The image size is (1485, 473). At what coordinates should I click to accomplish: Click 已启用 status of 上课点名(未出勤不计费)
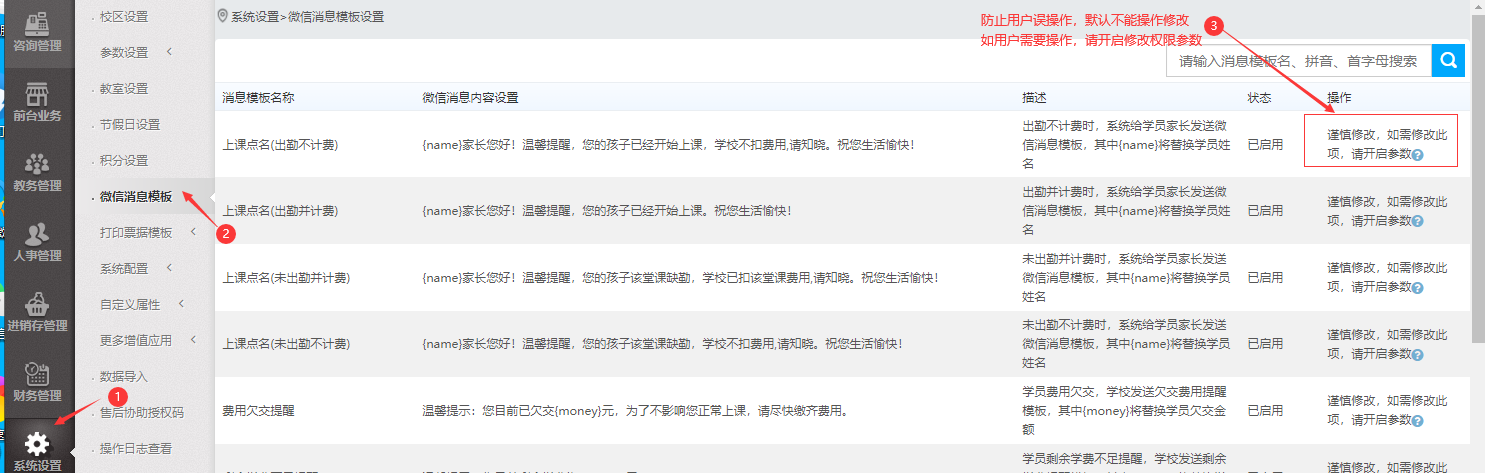1265,344
